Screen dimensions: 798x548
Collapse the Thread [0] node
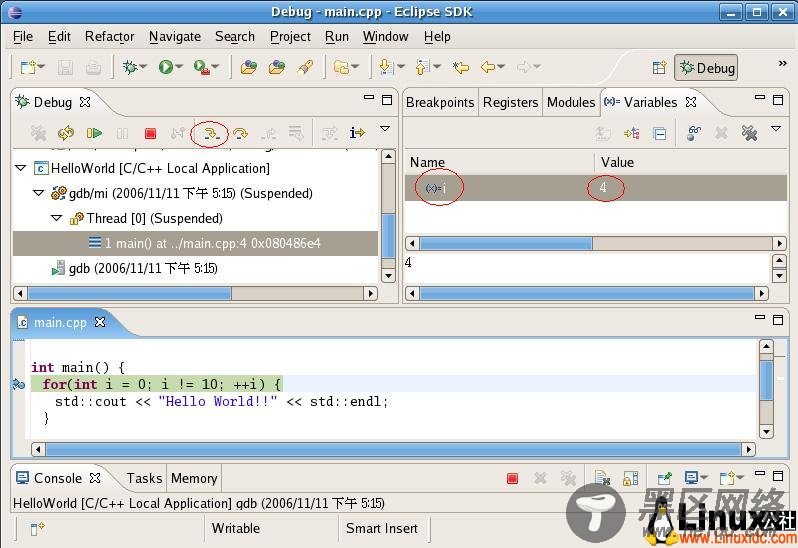56,218
